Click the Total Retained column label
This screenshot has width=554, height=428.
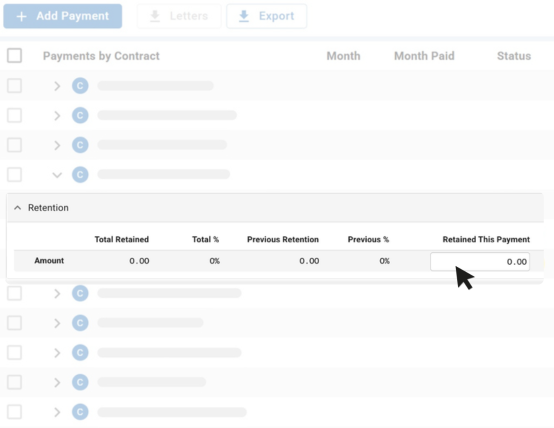pos(122,239)
